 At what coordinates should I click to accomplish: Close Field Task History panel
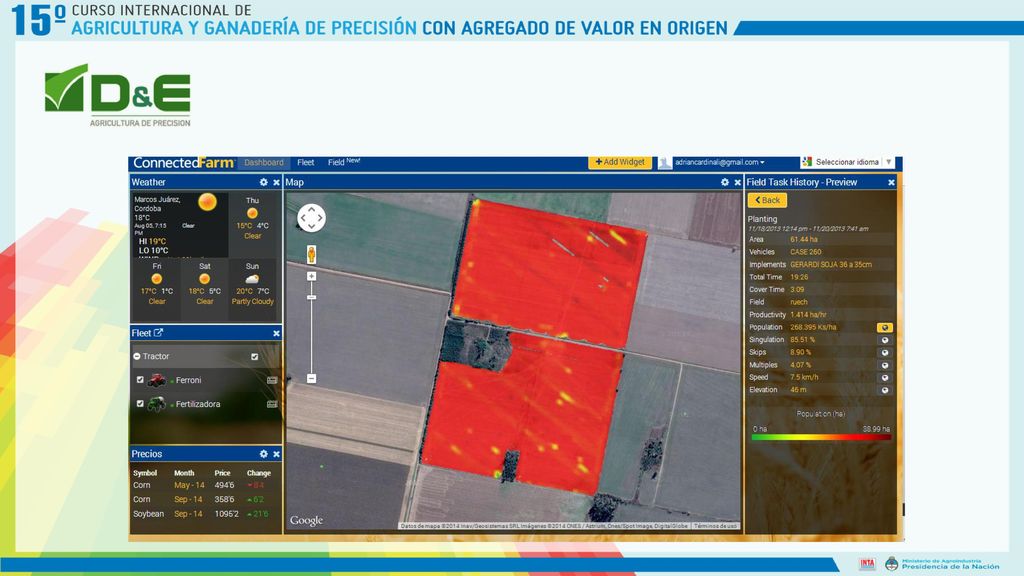(x=891, y=182)
